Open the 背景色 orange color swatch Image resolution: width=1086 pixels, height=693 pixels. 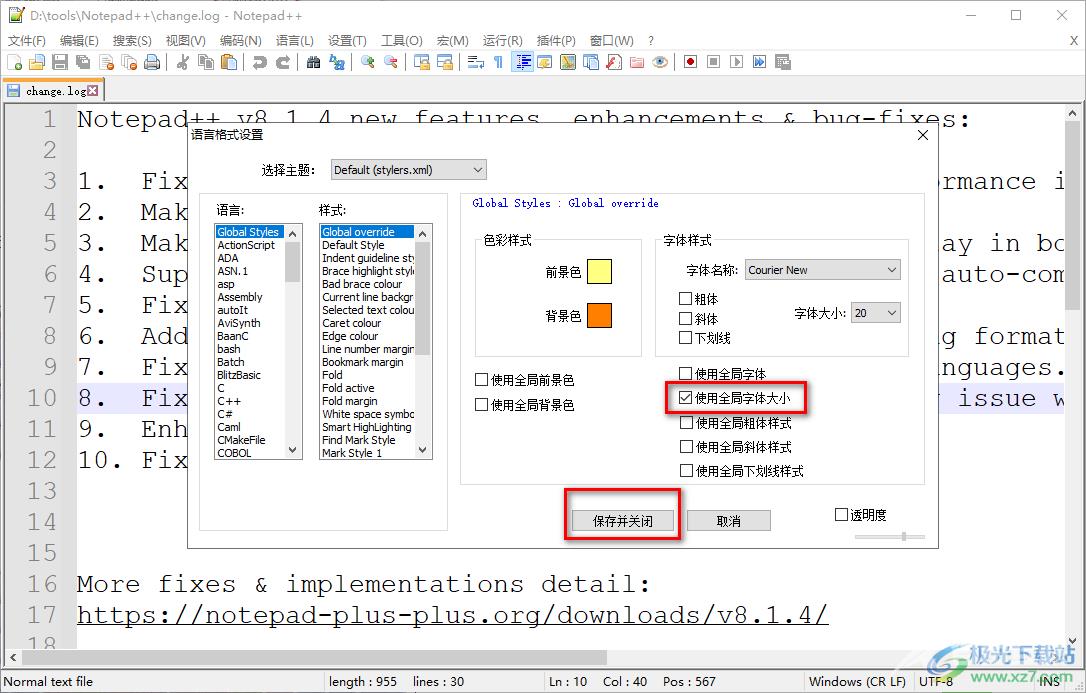599,315
